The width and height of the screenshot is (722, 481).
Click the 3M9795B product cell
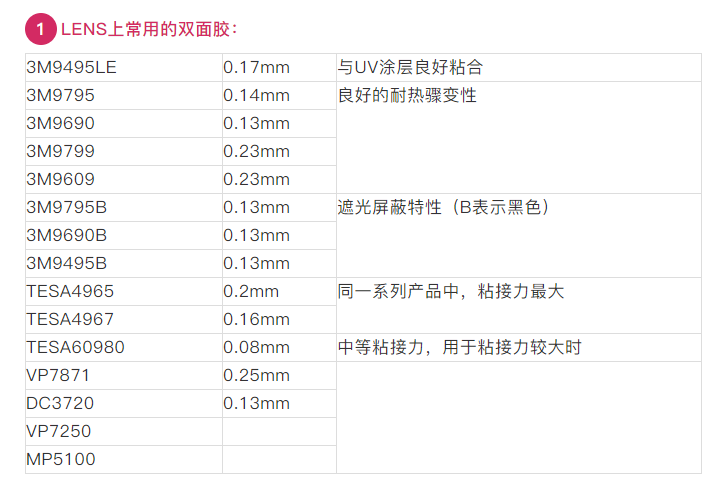(x=124, y=208)
